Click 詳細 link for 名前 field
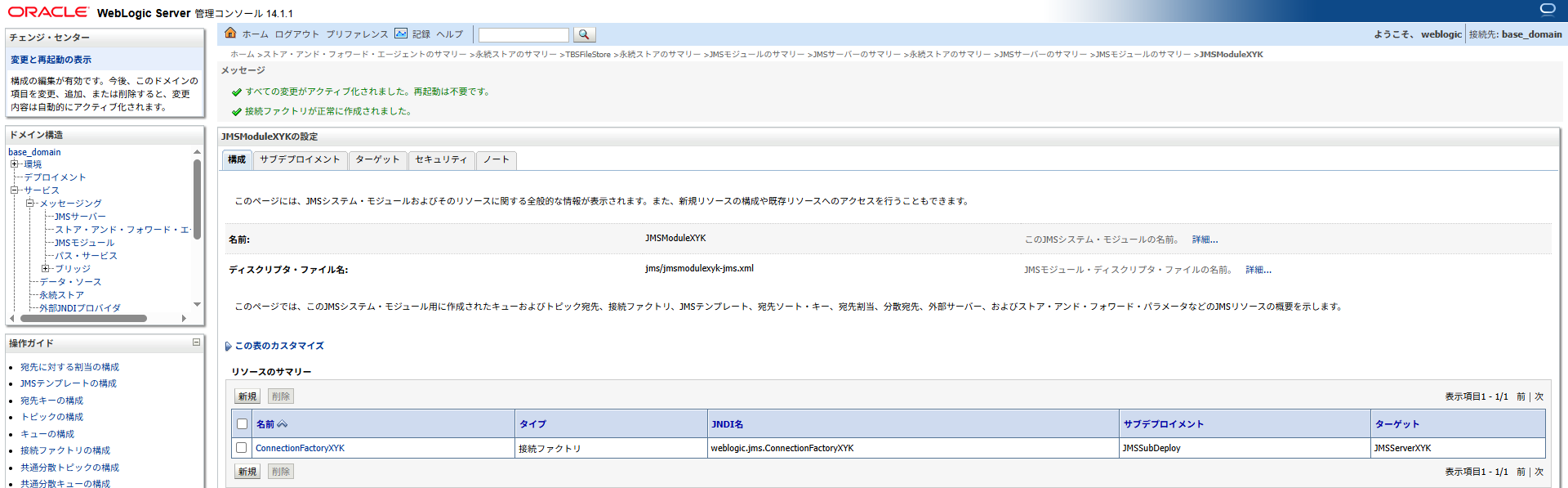This screenshot has width=1568, height=488. pos(1205,240)
